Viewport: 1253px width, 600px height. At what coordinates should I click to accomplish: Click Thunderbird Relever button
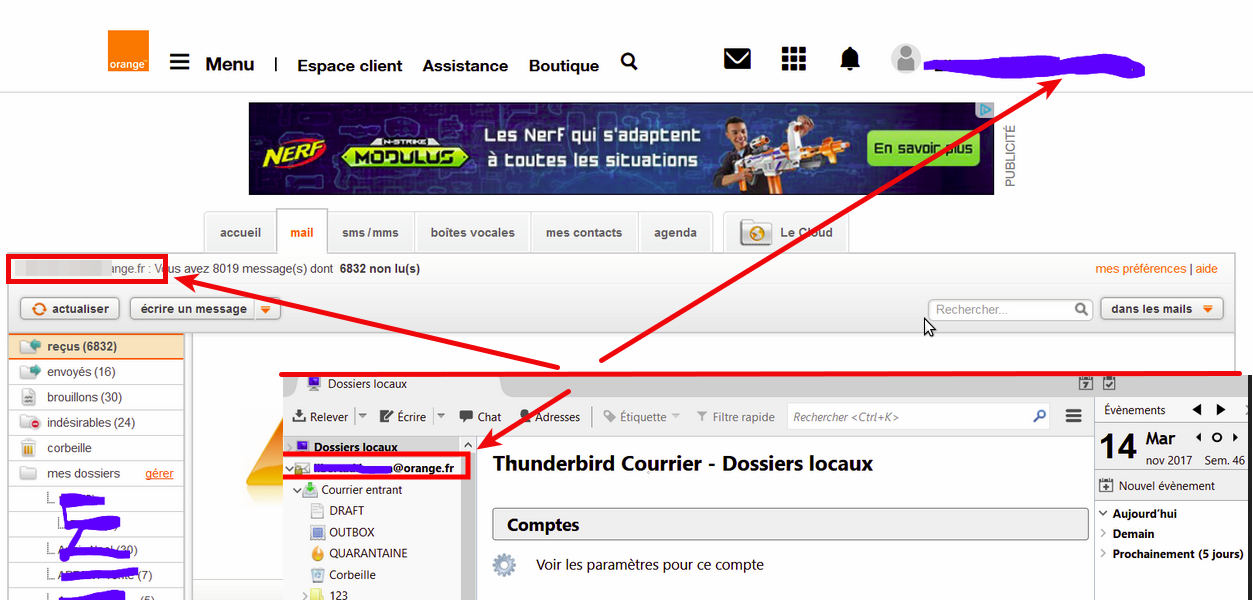click(320, 417)
